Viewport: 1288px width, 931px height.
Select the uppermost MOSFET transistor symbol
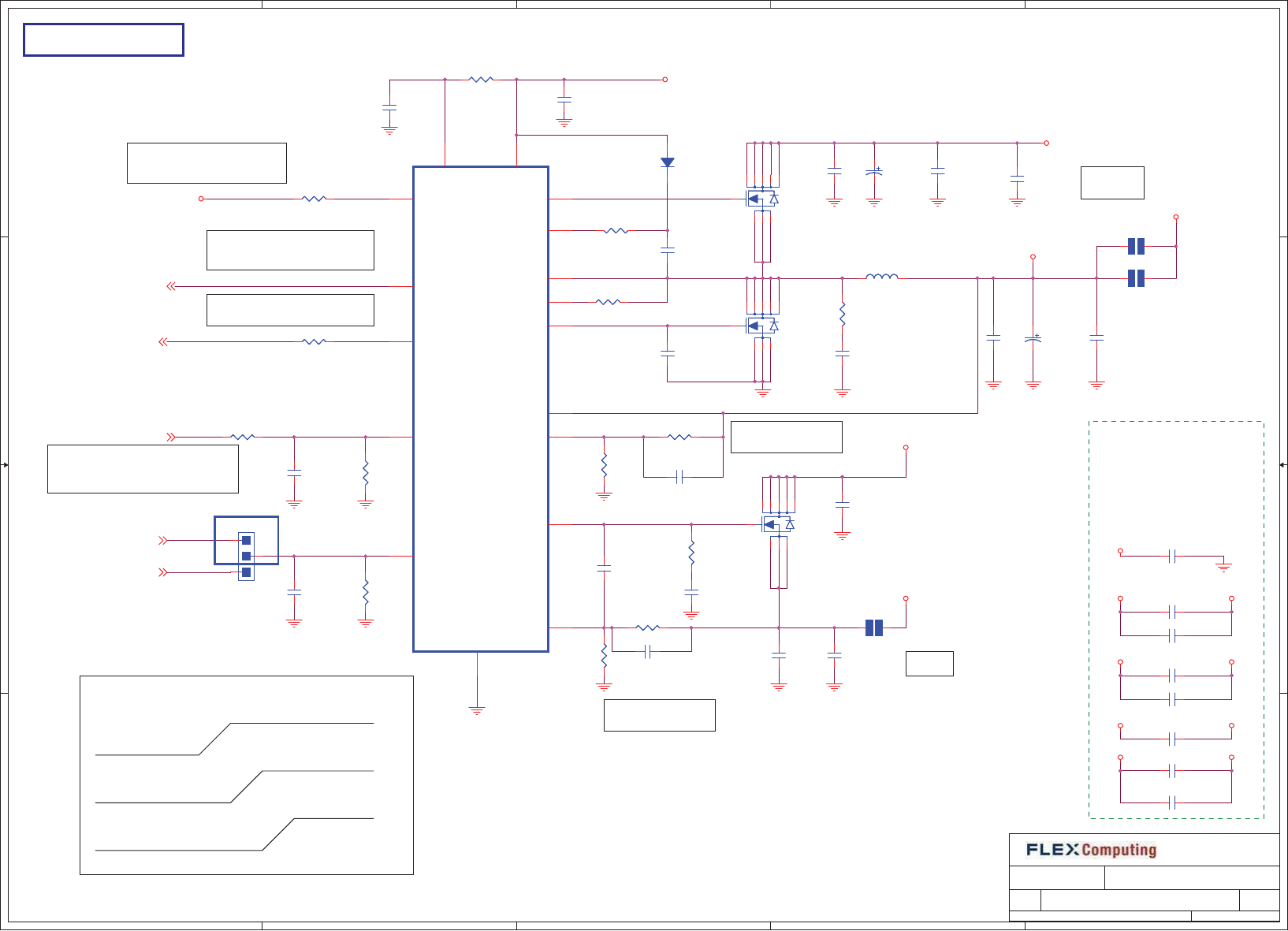[x=762, y=199]
